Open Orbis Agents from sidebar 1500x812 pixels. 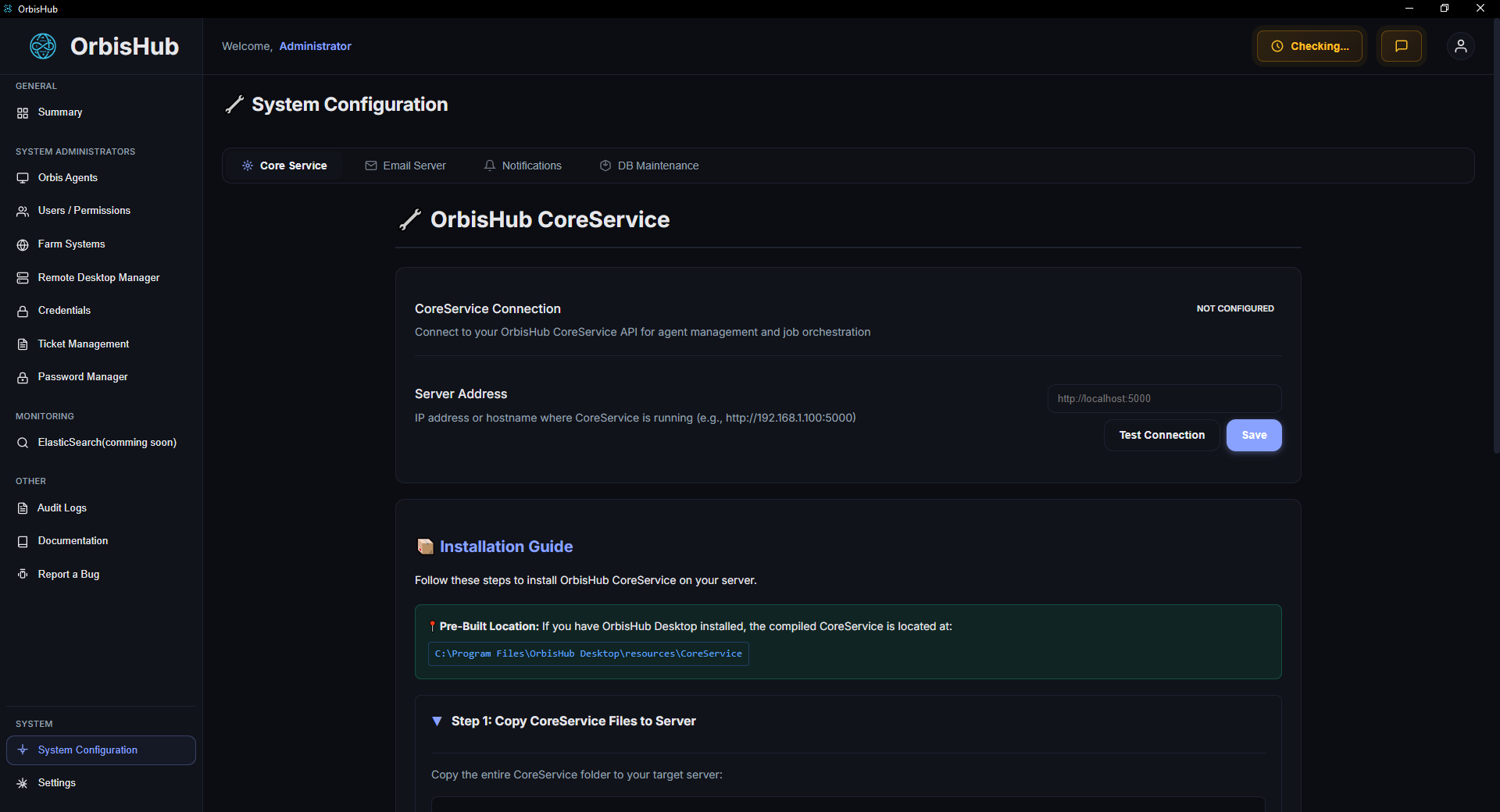point(67,178)
